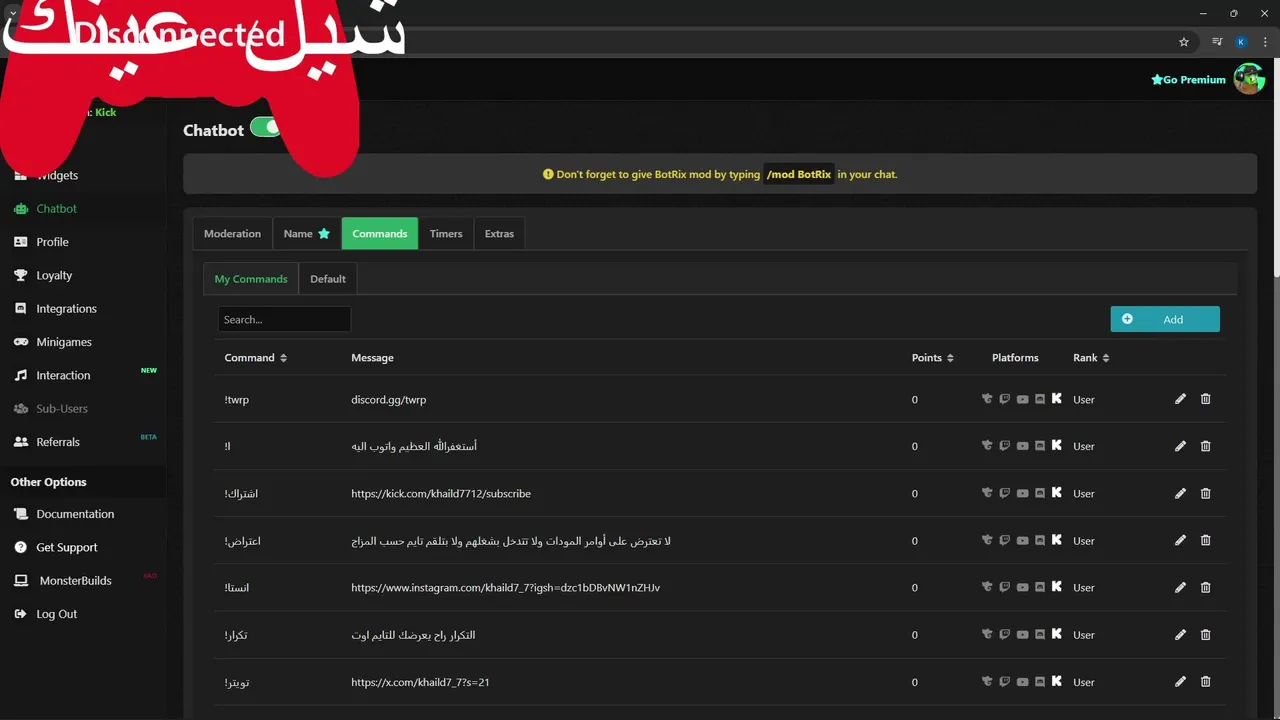The height and width of the screenshot is (720, 1280).
Task: Click the gamepad icon beside Minigames
Action: (x=20, y=342)
